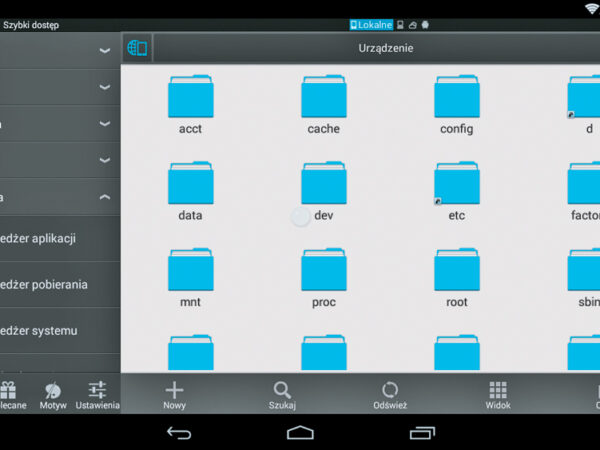
Task: Collapse the expanded section with up chevron
Action: 105,197
